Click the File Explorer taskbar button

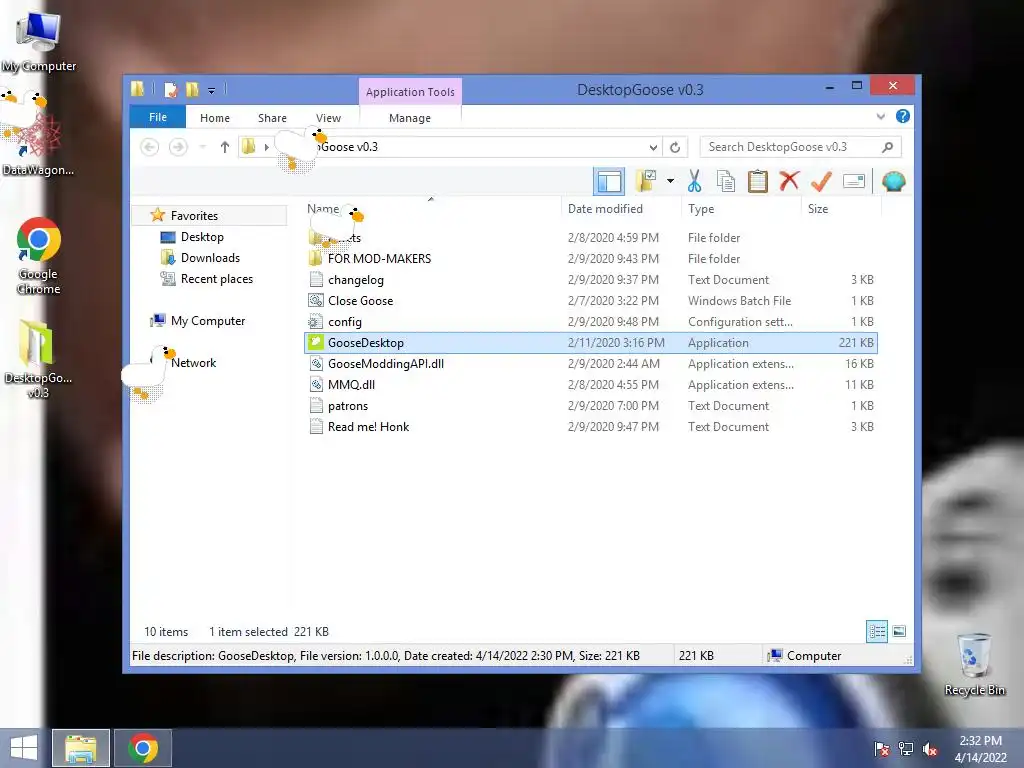pyautogui.click(x=80, y=748)
